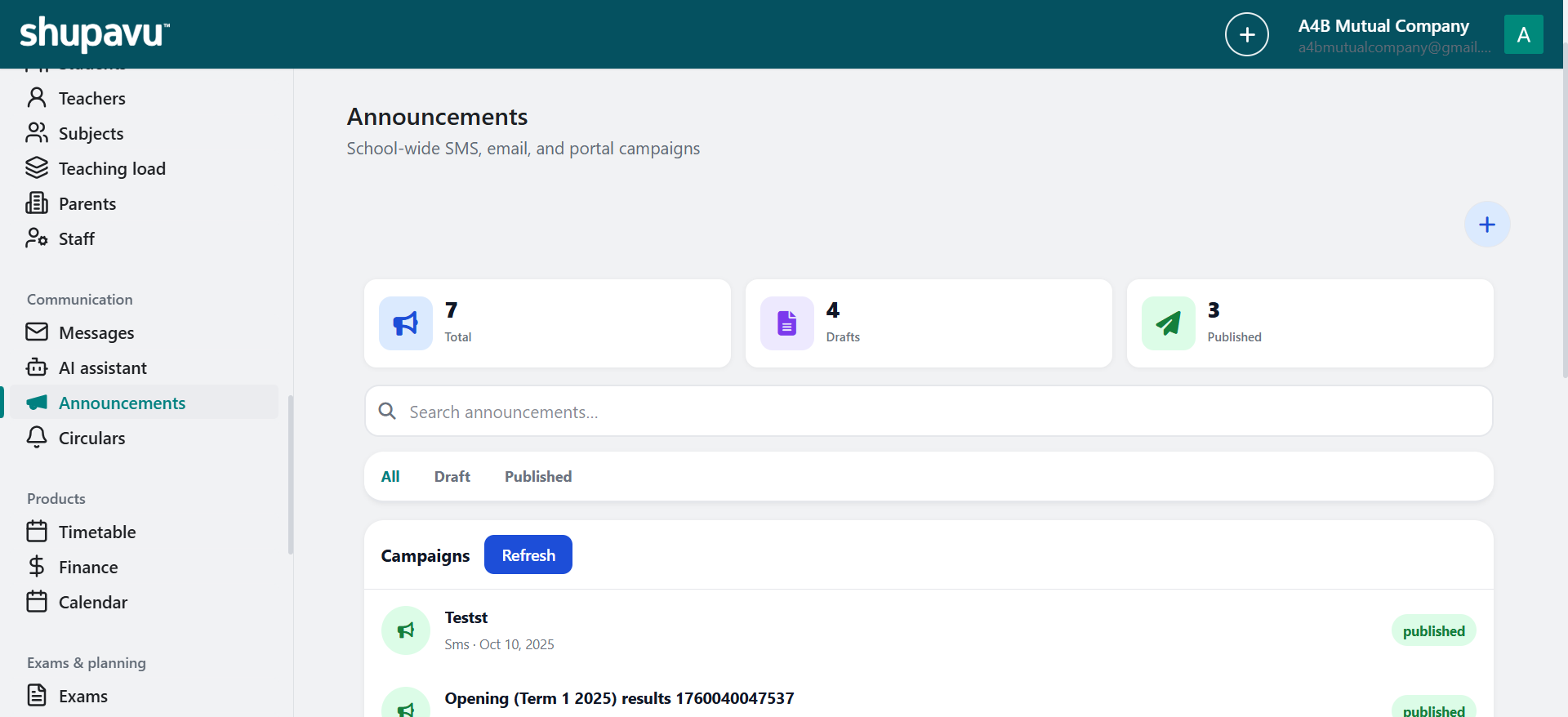Click the Total megaphone card icon
The height and width of the screenshot is (717, 1568).
(x=406, y=323)
